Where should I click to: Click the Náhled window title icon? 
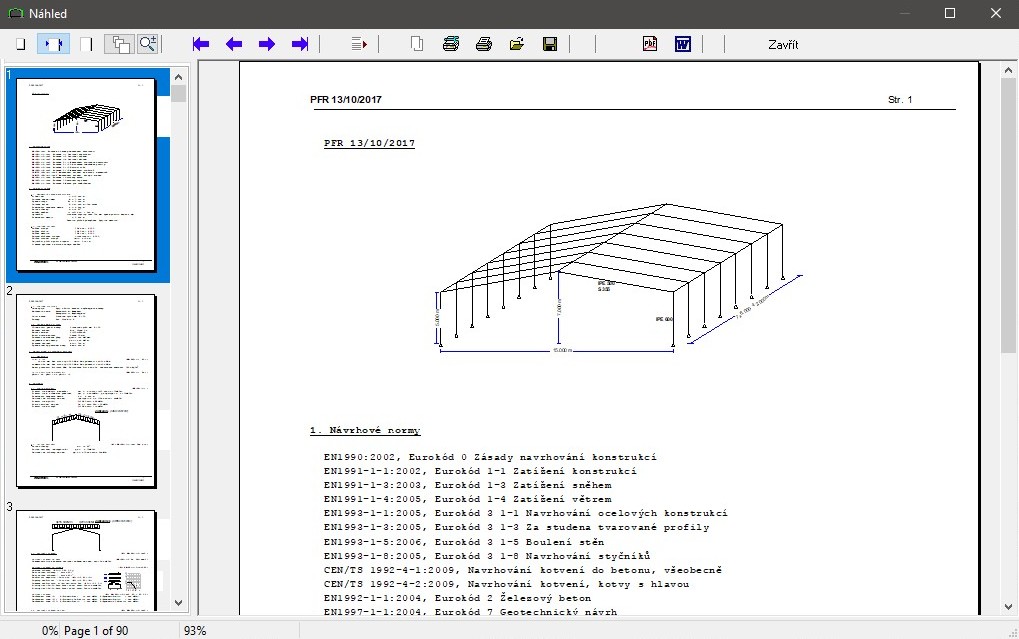16,14
